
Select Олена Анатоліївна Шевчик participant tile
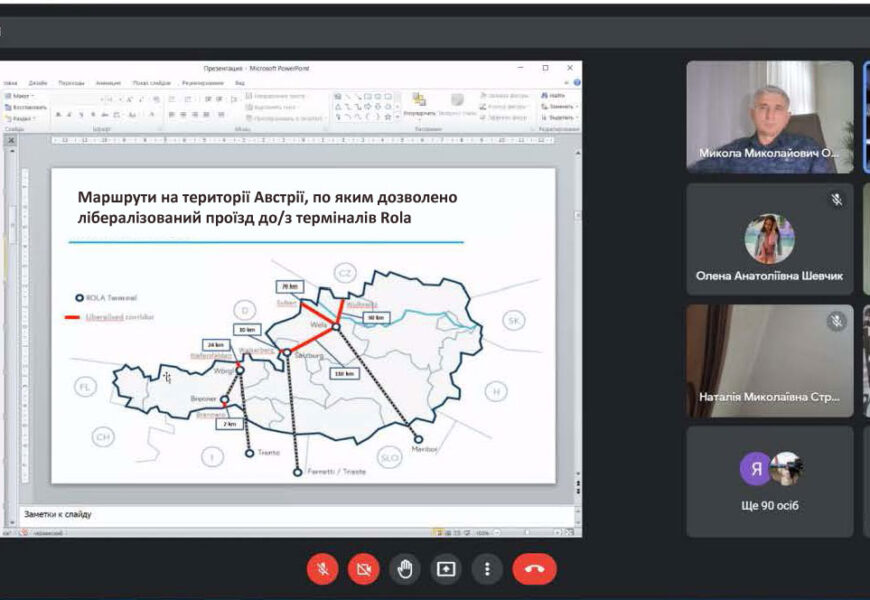click(769, 238)
